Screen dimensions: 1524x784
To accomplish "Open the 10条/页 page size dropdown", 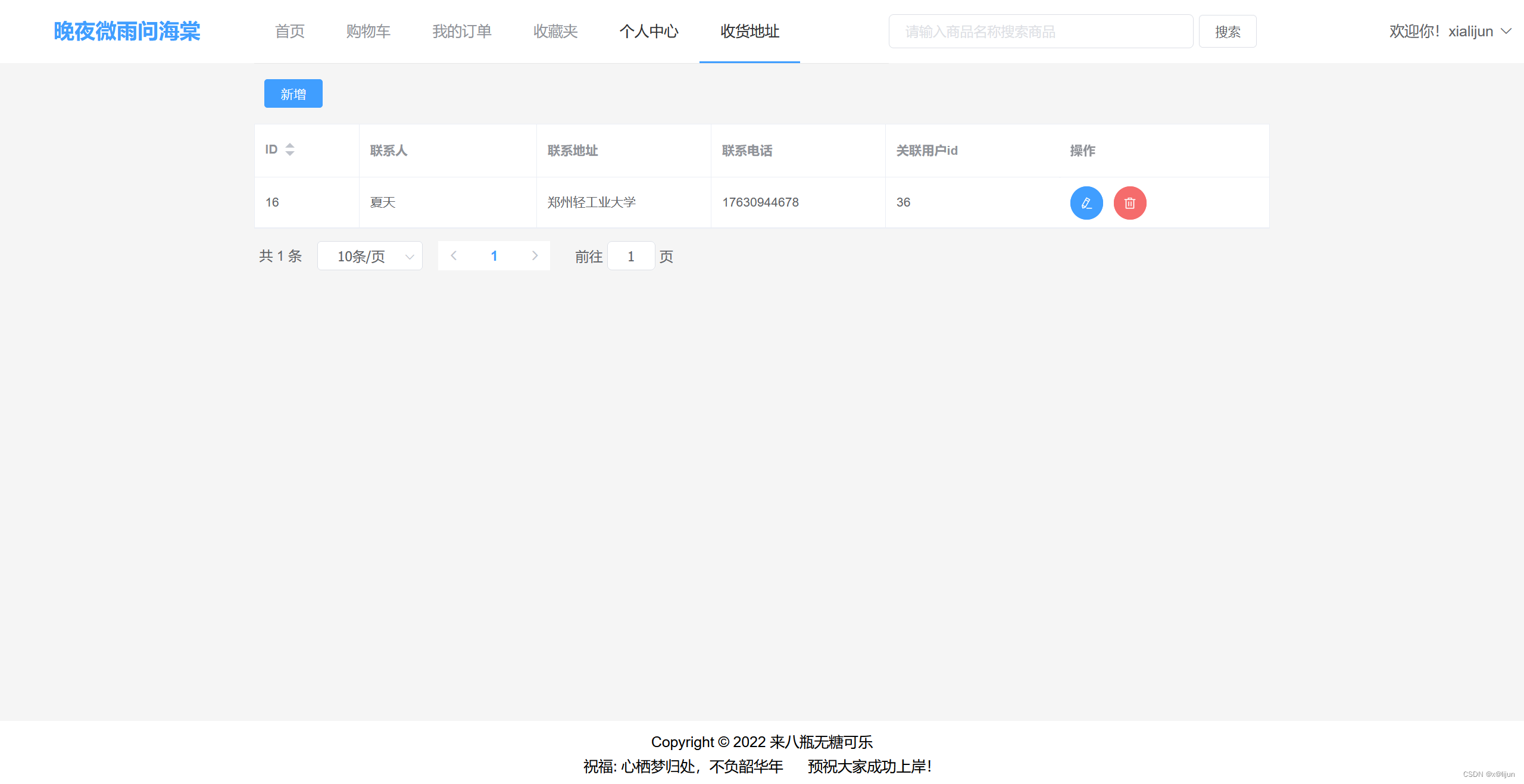I will point(370,255).
